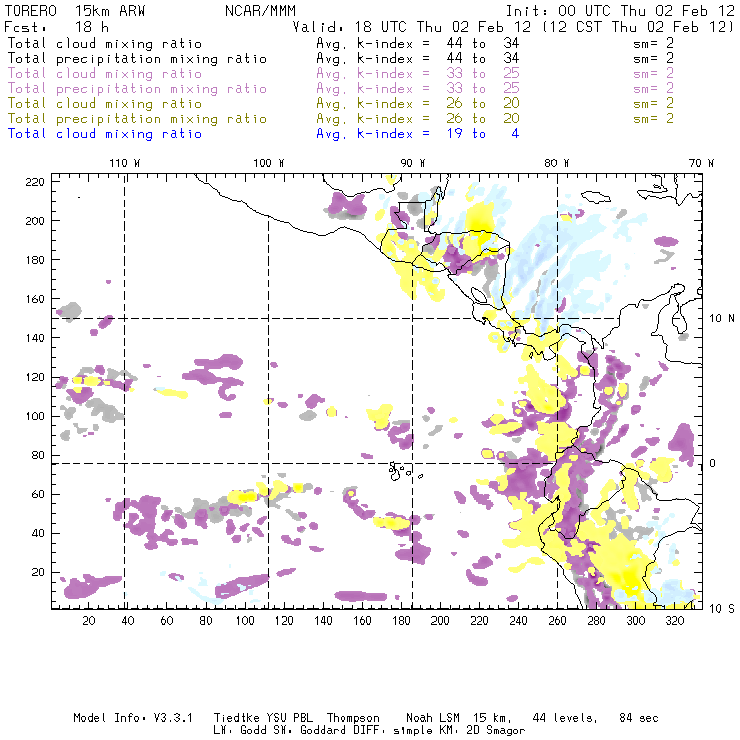
Task: Click the 'TORERO 15km ARW' title text
Action: [x=75, y=11]
